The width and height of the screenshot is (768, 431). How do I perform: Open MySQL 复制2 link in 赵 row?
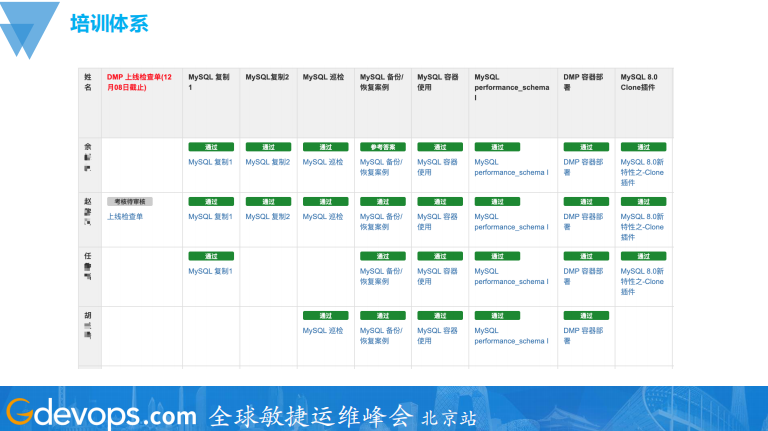(268, 216)
